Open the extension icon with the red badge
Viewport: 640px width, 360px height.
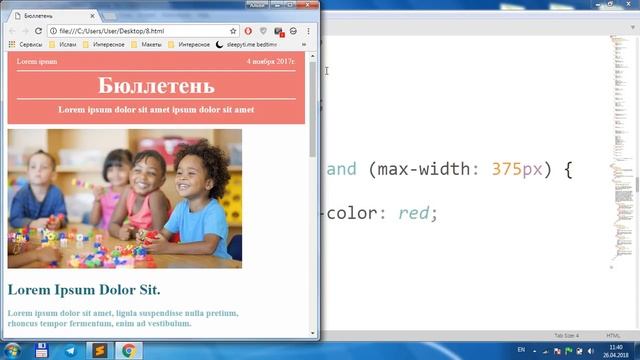pyautogui.click(x=279, y=31)
